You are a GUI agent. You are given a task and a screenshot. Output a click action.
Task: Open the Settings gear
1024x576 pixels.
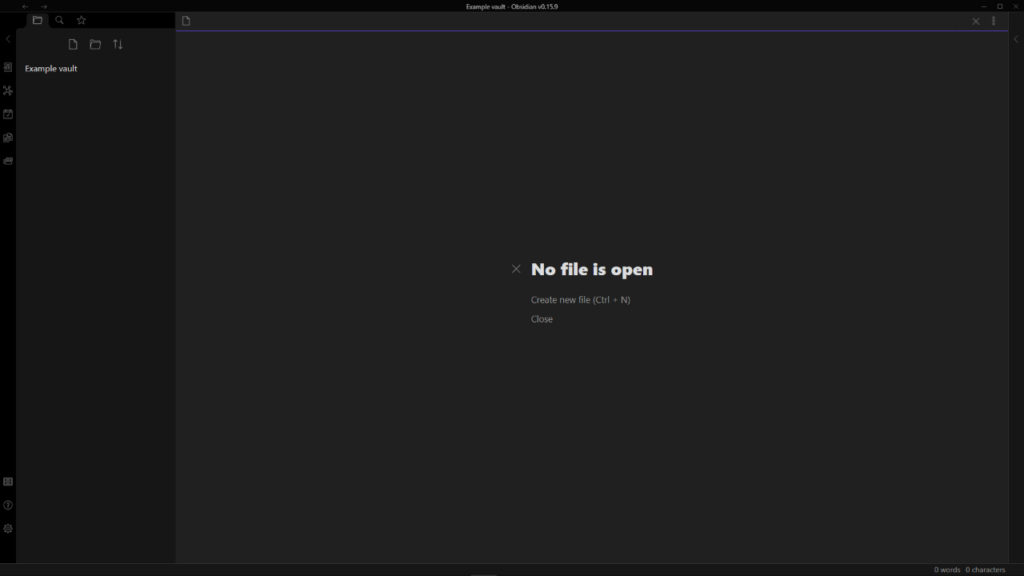tap(7, 528)
